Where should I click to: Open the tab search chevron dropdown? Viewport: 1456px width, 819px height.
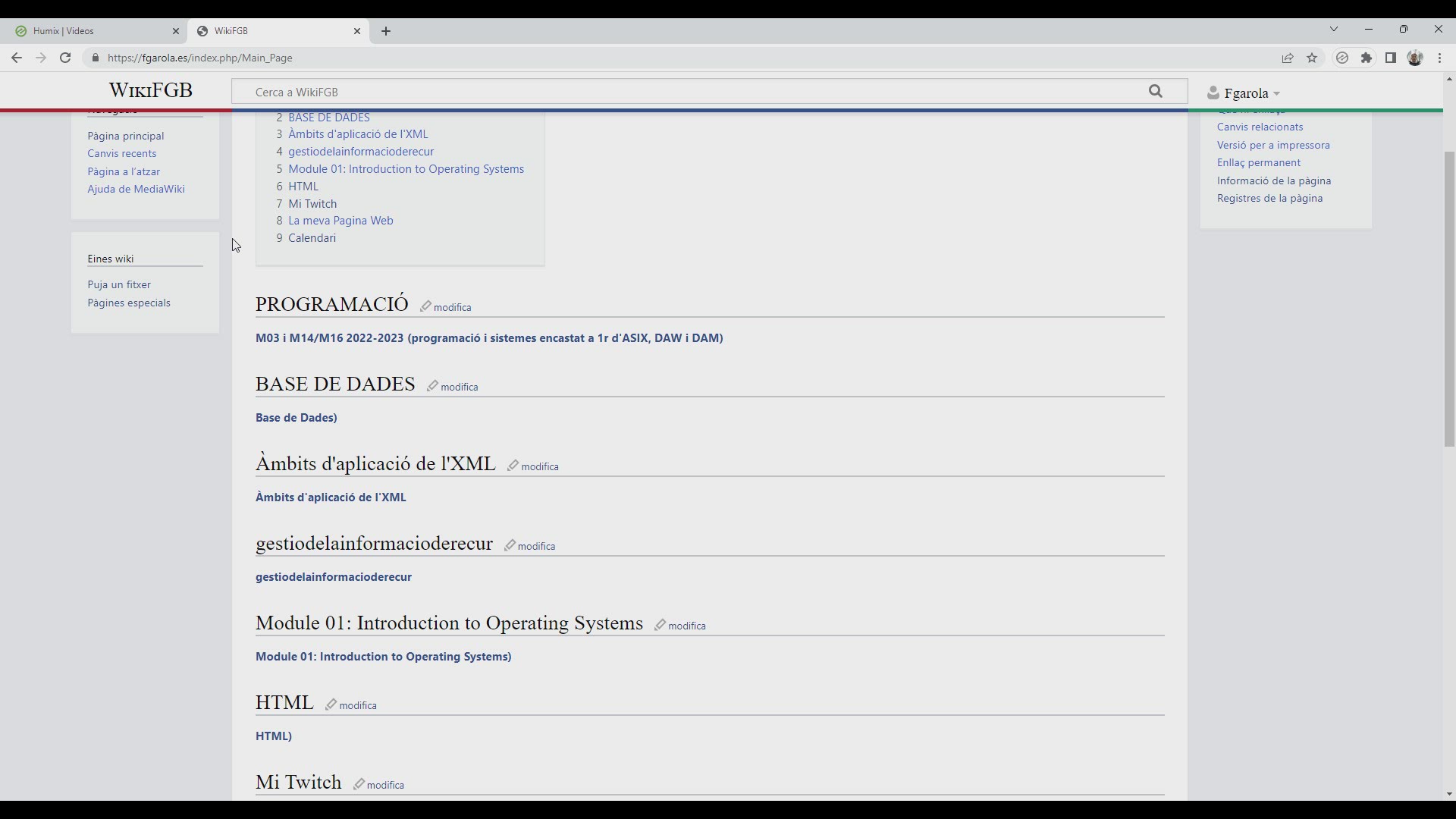coord(1334,30)
